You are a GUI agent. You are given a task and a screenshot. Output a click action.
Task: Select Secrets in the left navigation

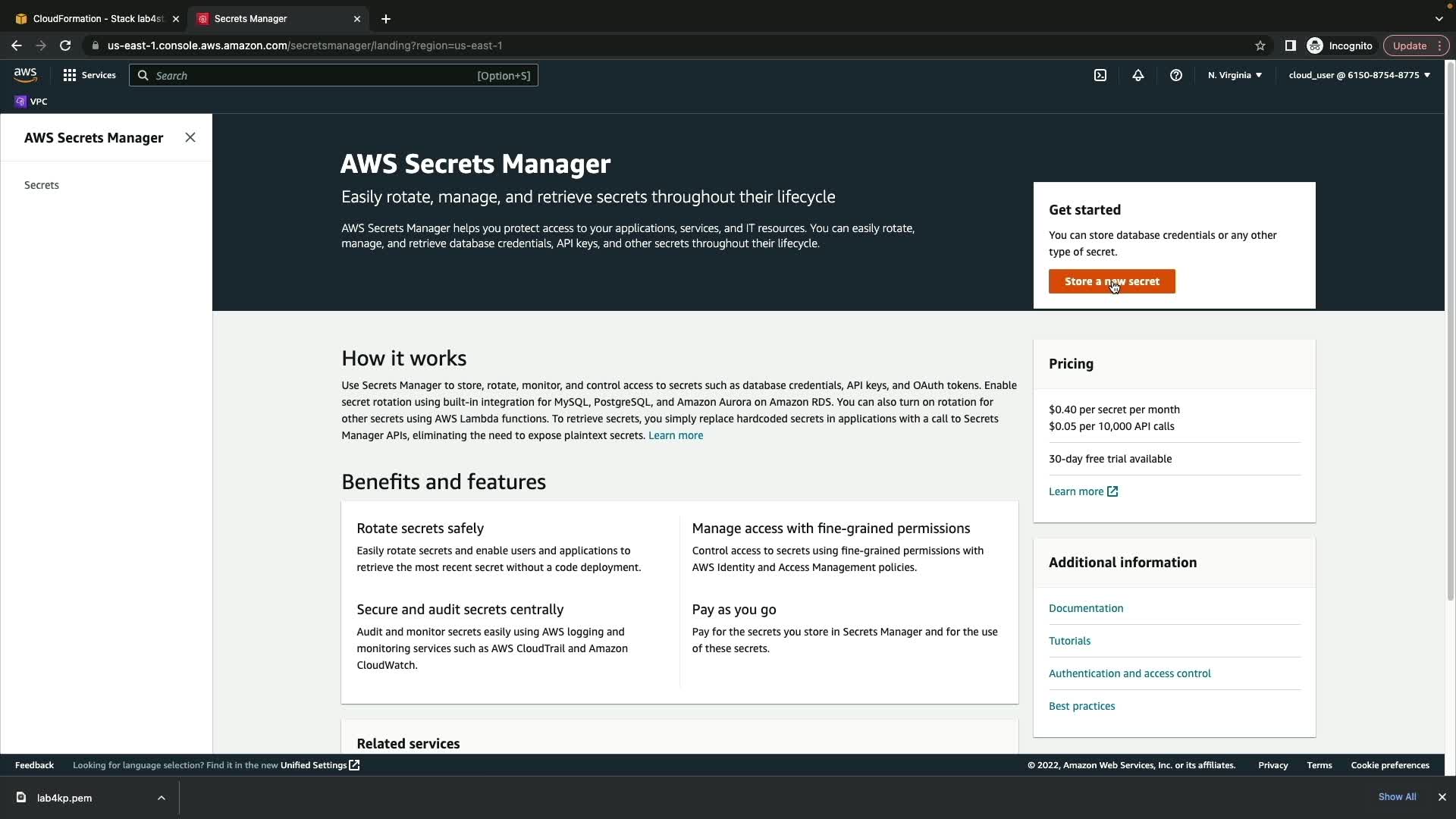(42, 185)
